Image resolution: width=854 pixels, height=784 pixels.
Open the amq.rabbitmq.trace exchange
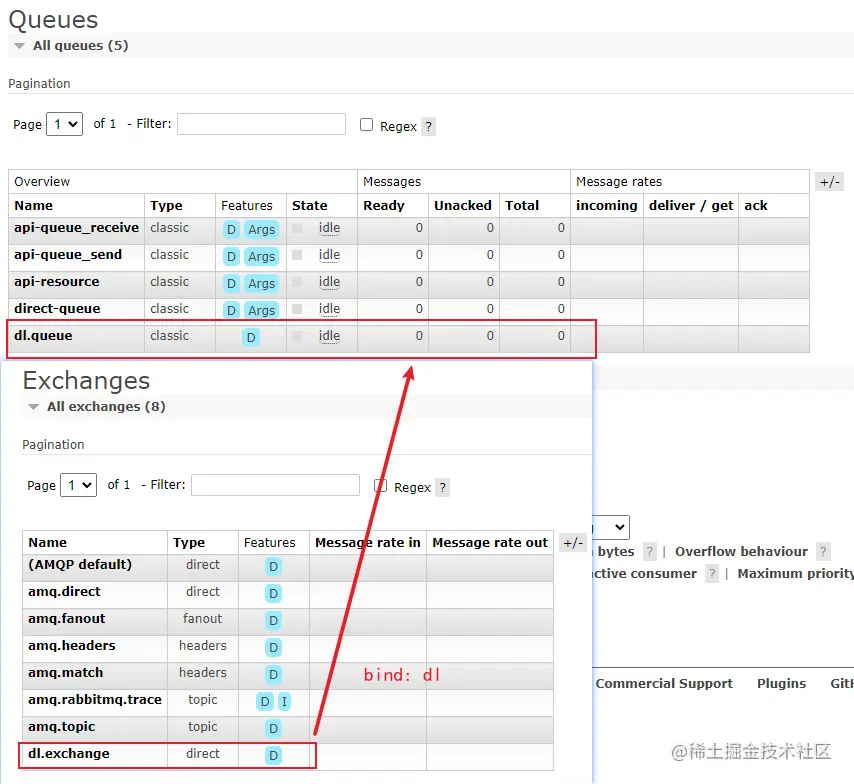[95, 700]
